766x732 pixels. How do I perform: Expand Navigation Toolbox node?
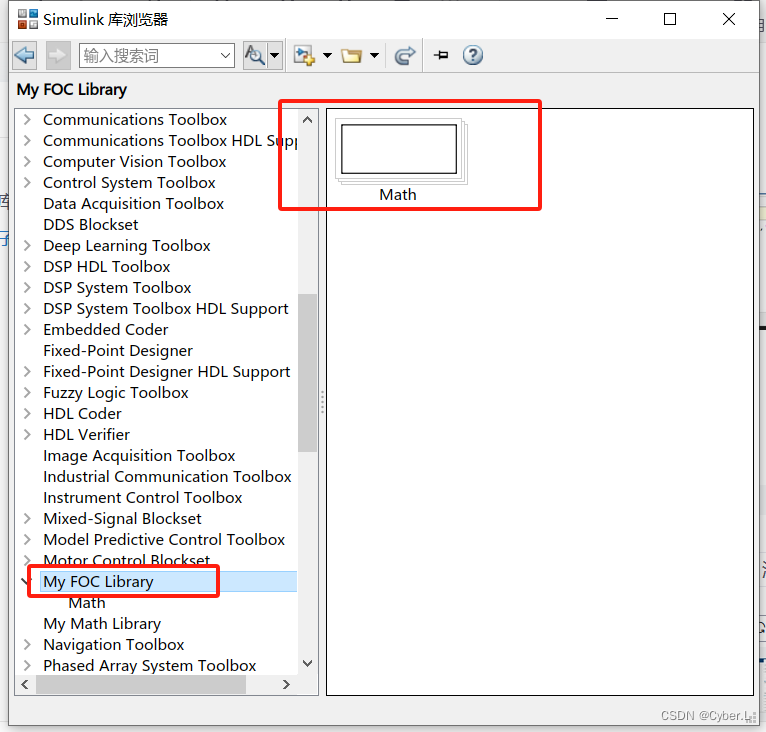point(27,645)
